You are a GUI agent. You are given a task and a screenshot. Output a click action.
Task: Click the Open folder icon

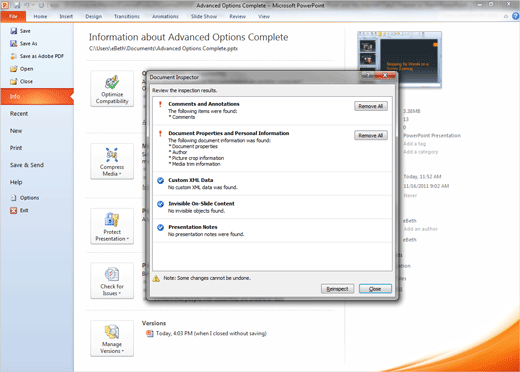pyautogui.click(x=14, y=69)
